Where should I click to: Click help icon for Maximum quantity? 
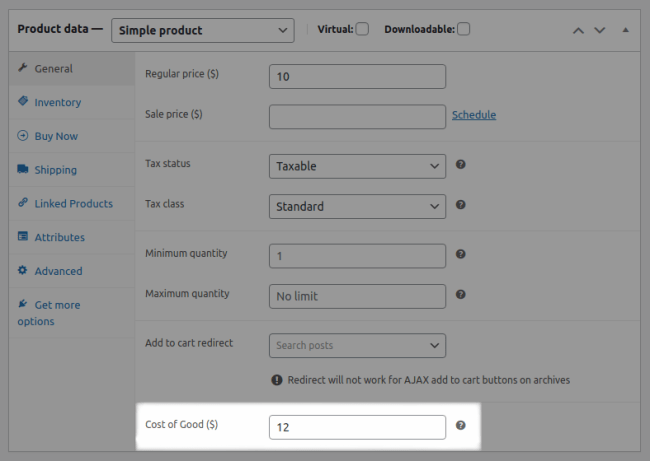click(x=461, y=295)
